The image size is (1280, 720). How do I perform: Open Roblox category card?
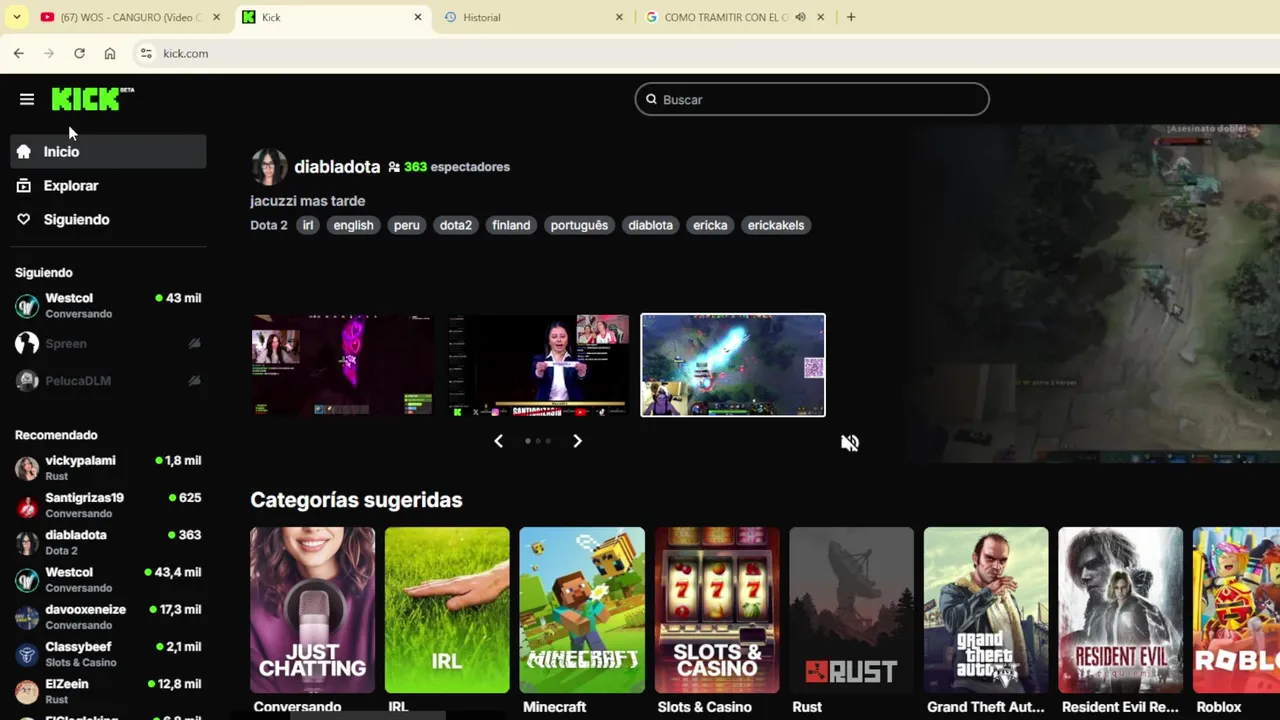1237,610
